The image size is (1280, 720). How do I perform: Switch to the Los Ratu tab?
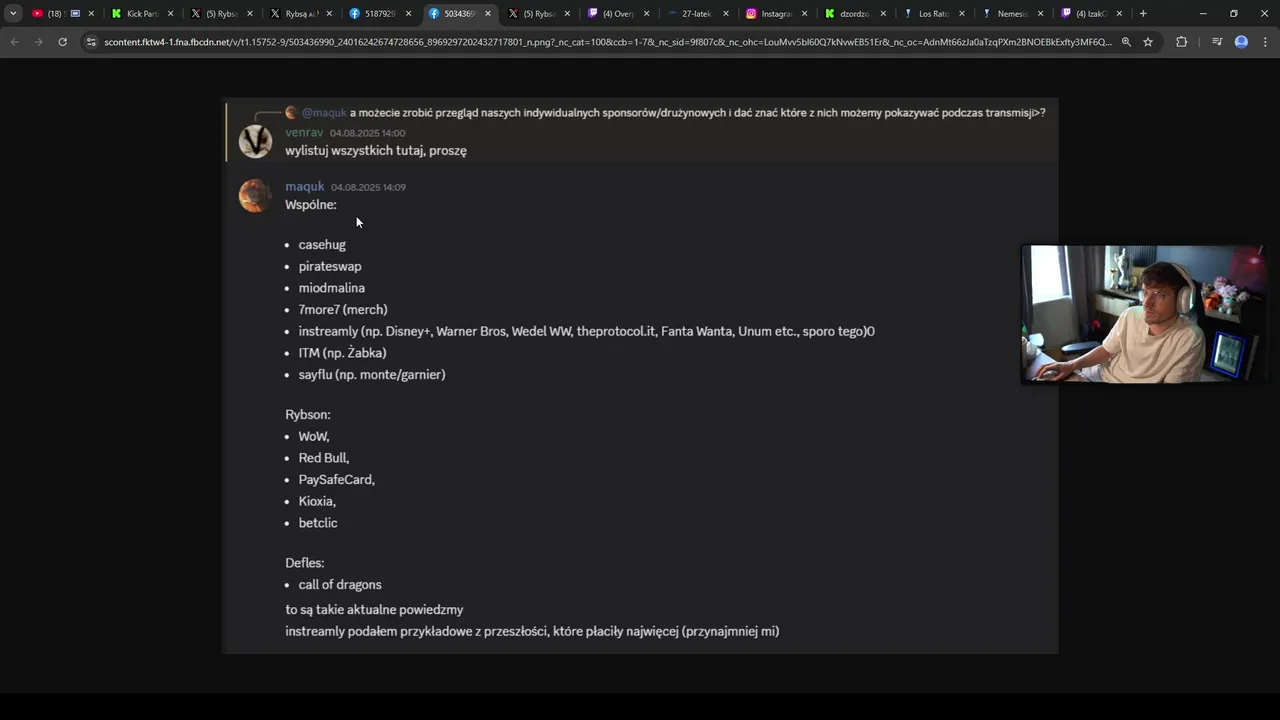pos(934,14)
